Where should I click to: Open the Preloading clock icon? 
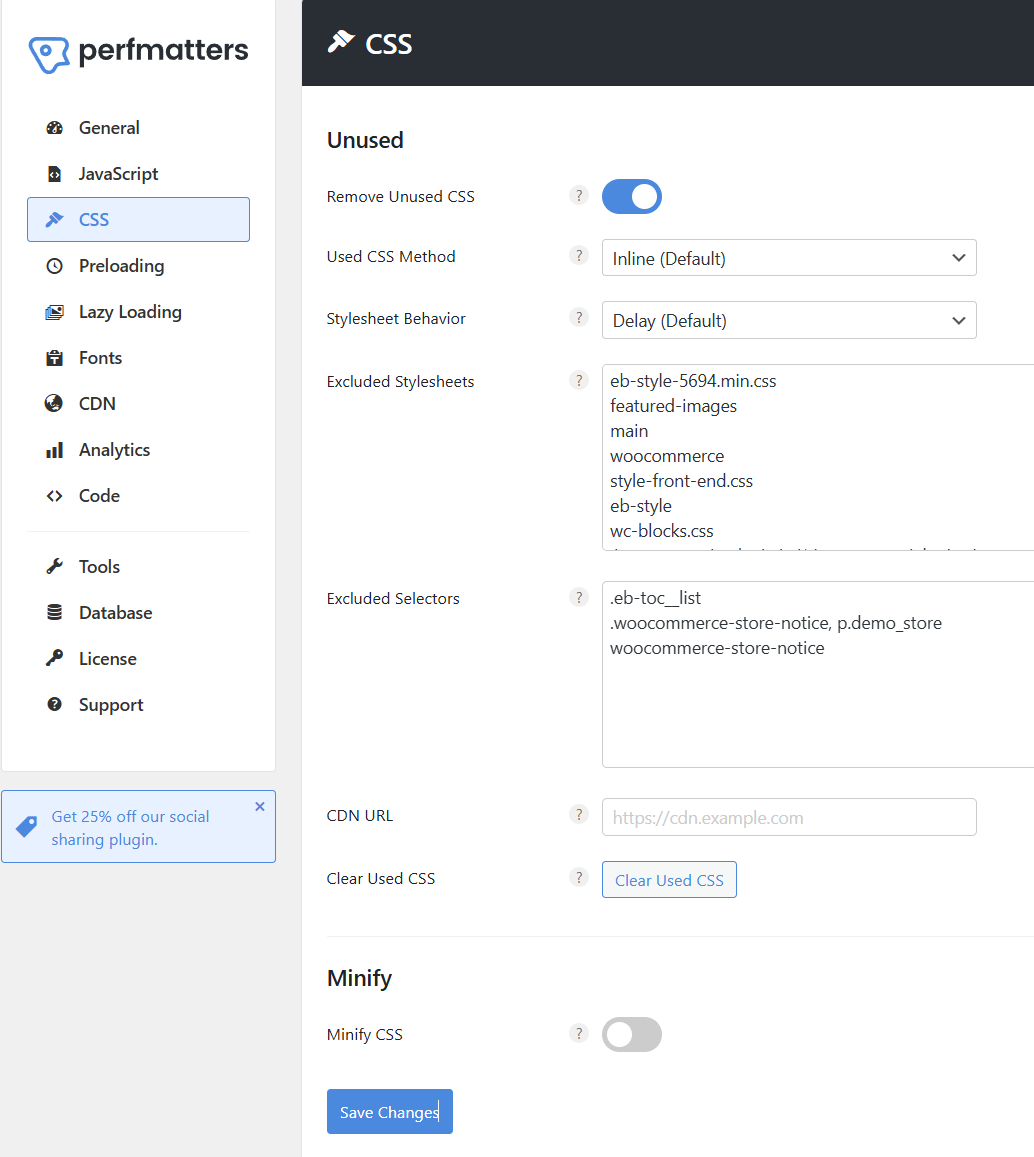(x=55, y=265)
